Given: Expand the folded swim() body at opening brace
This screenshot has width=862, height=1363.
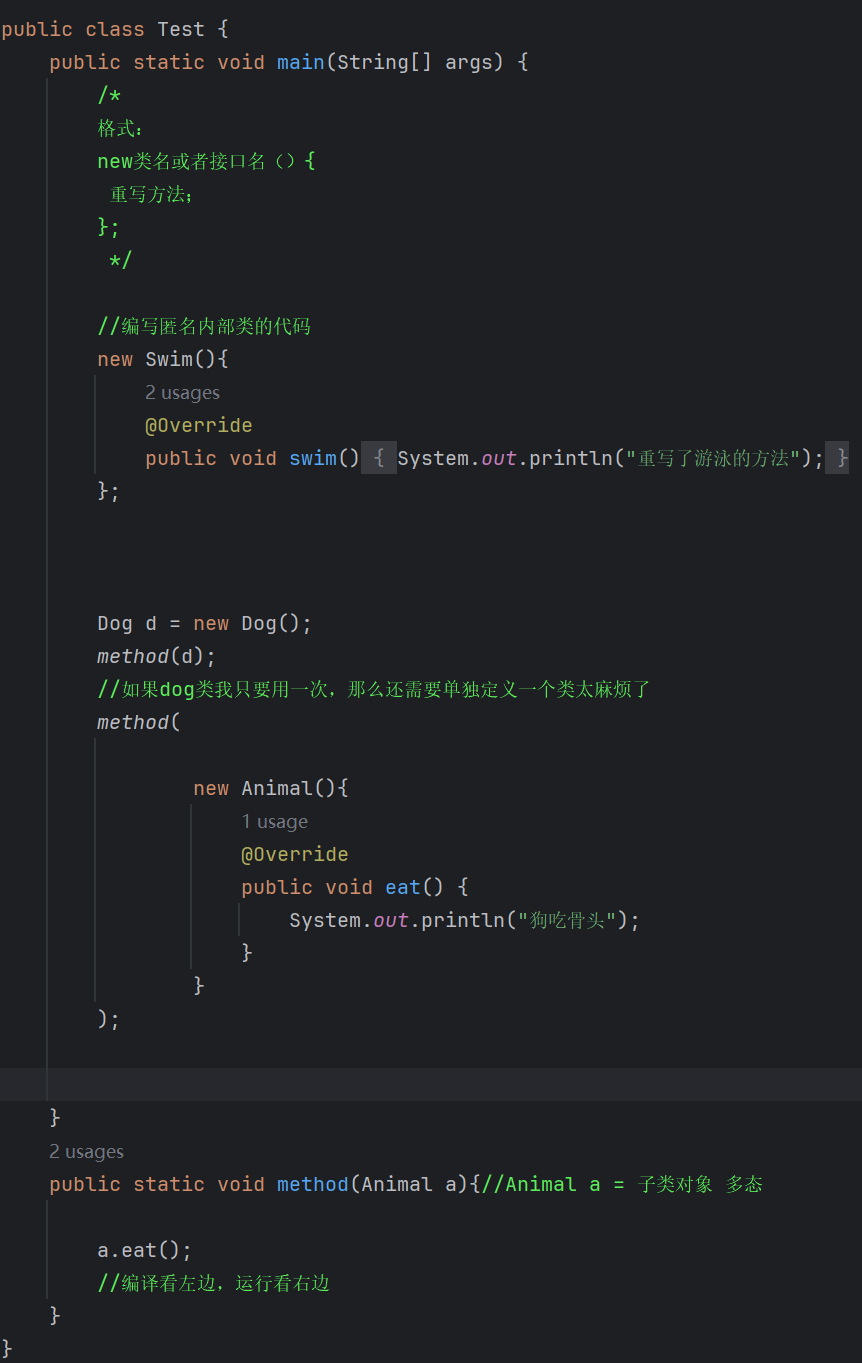Looking at the screenshot, I should click(x=379, y=458).
